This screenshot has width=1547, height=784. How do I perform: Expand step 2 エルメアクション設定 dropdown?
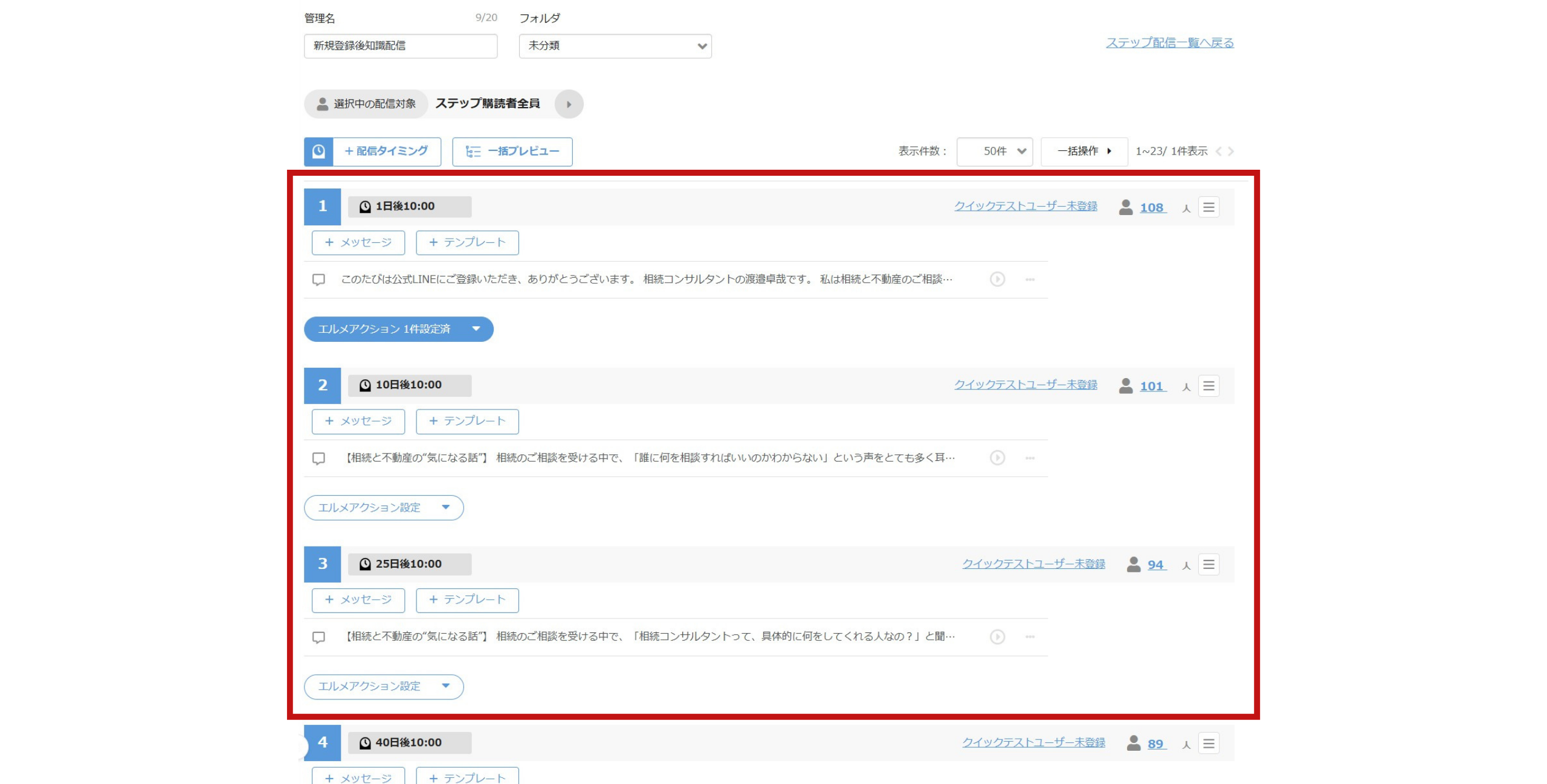click(x=384, y=508)
